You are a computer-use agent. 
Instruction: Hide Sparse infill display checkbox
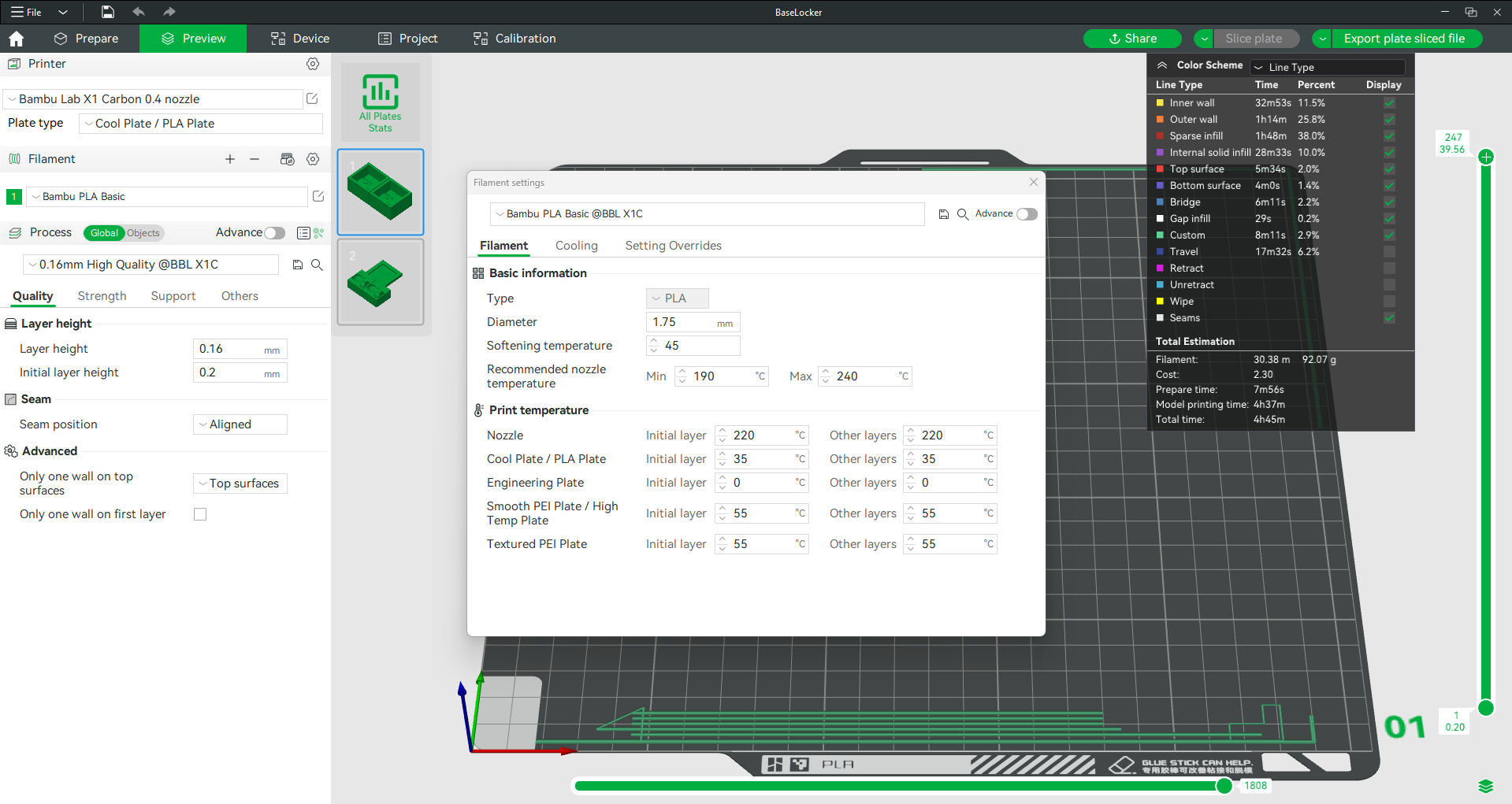pyautogui.click(x=1389, y=136)
